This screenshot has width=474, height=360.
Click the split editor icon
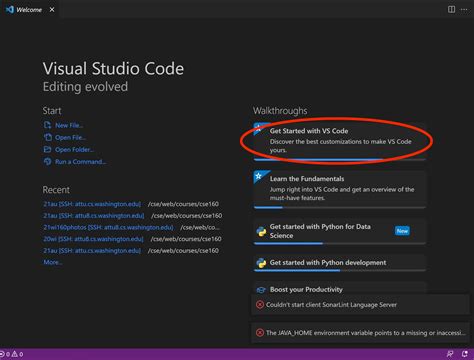(451, 10)
